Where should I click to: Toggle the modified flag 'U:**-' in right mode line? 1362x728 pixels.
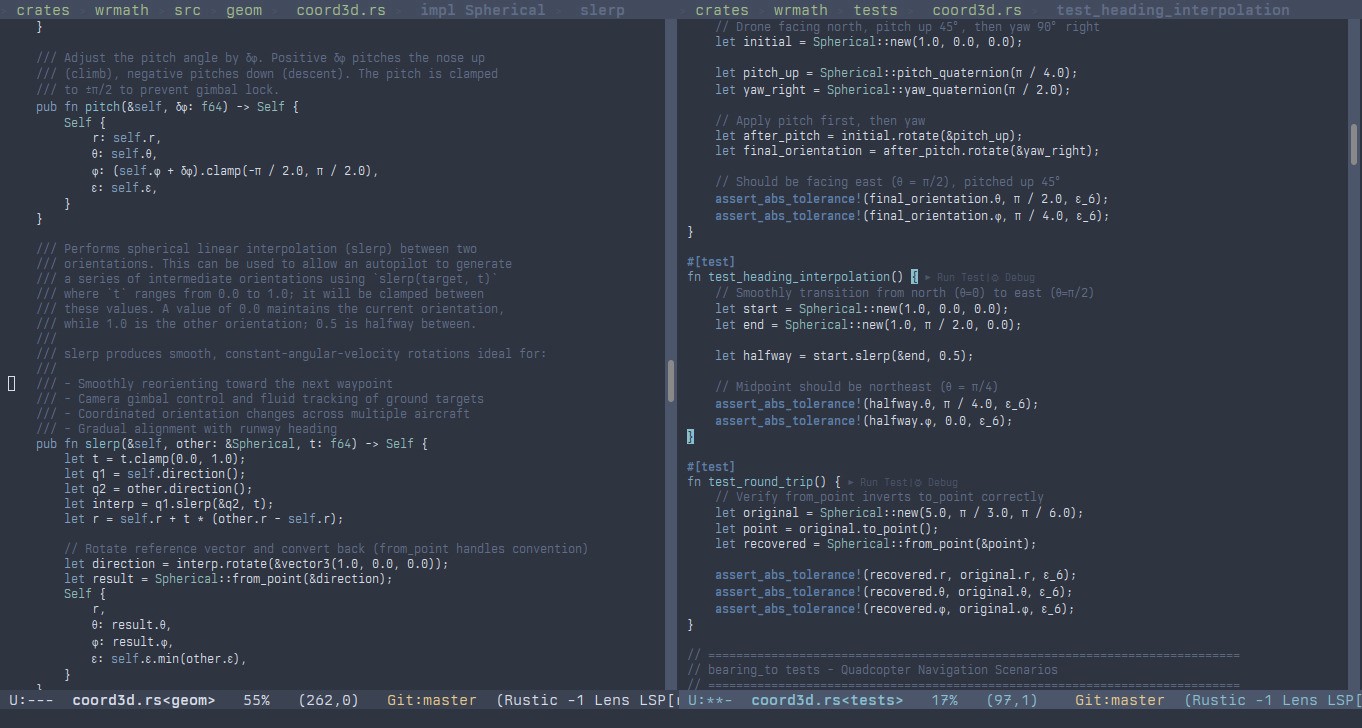click(709, 701)
